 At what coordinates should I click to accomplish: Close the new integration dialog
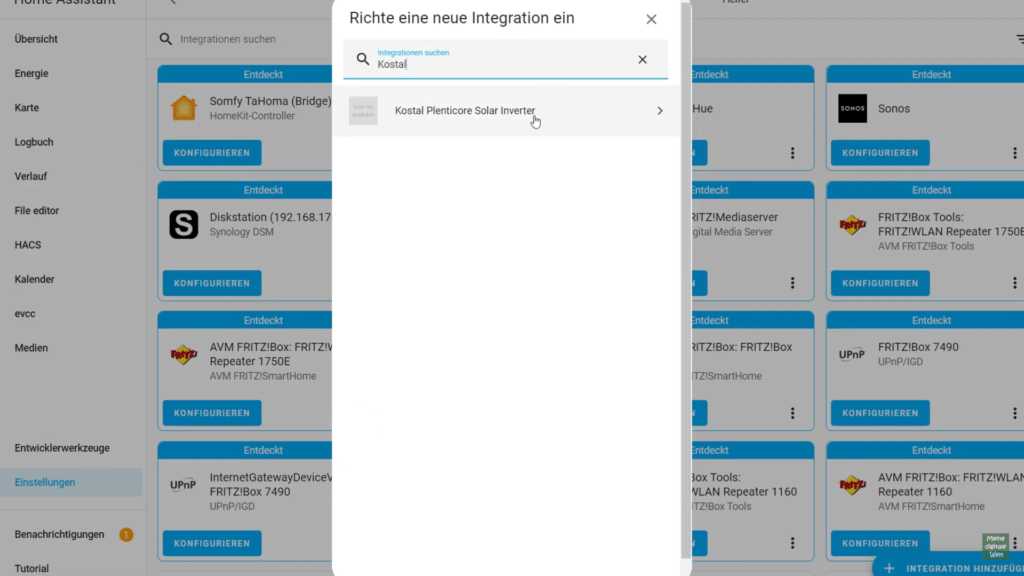651,19
